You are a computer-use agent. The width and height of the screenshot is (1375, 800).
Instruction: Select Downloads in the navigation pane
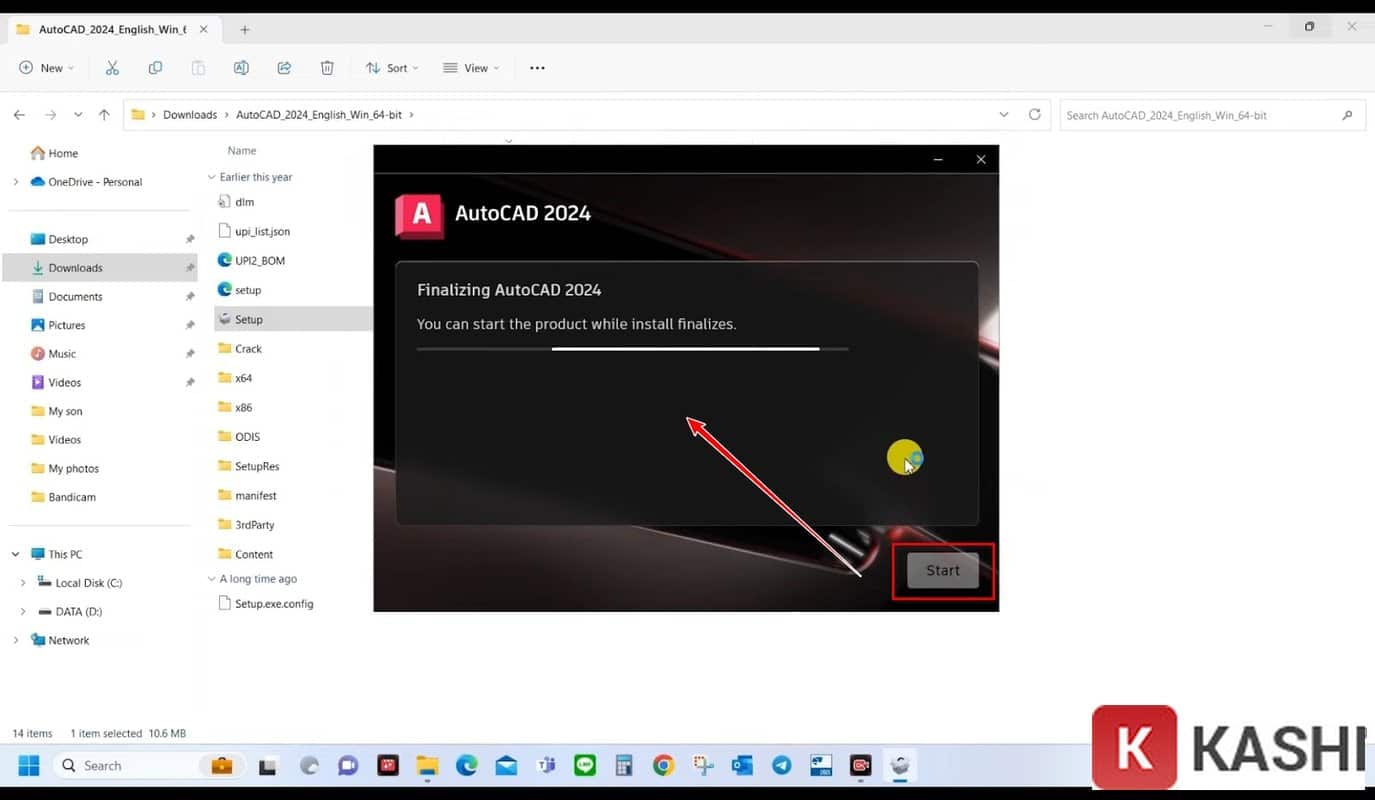click(x=75, y=268)
